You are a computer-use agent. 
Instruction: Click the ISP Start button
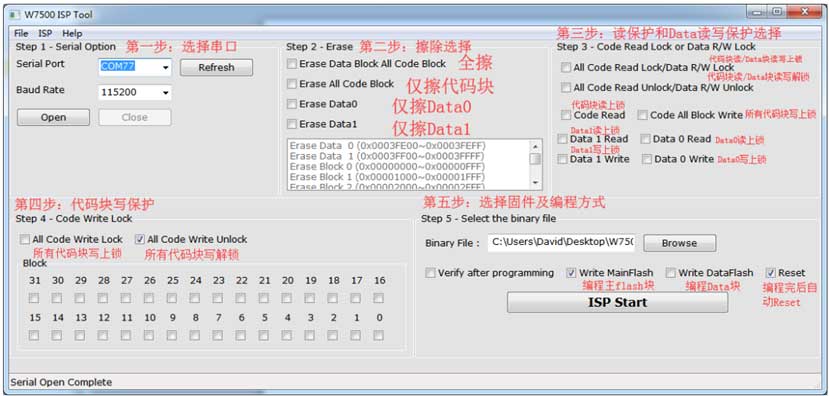coord(617,302)
